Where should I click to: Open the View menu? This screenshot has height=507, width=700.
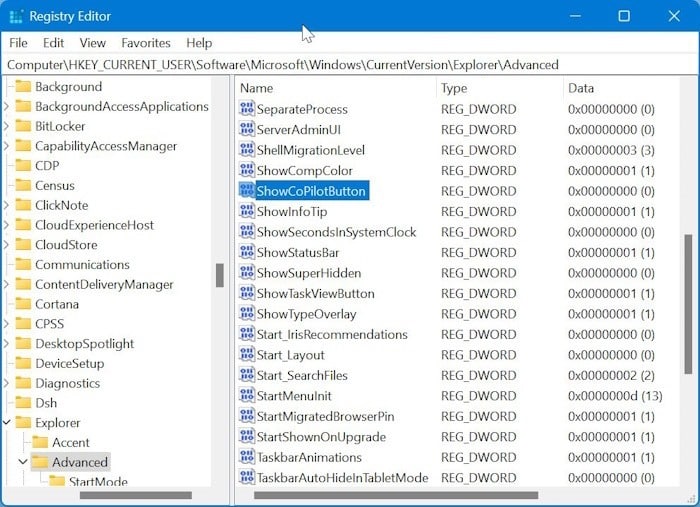pos(92,43)
